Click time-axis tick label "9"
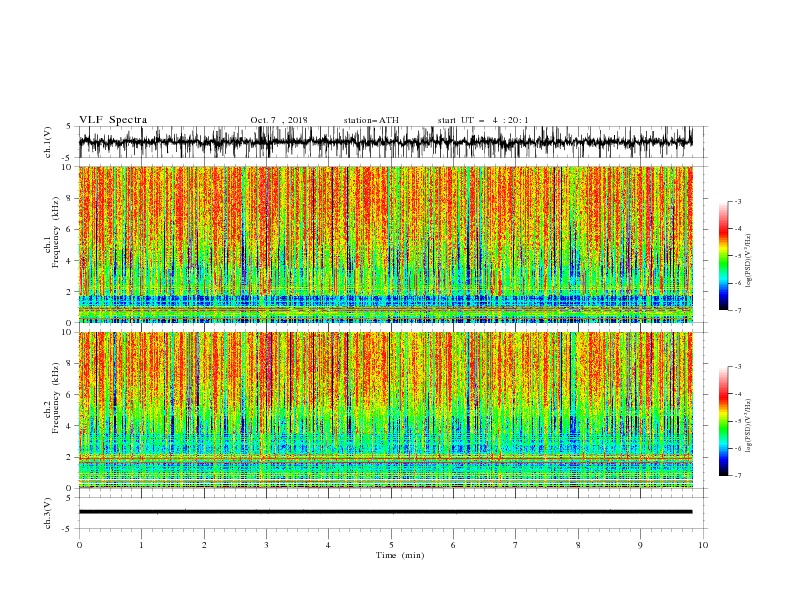The width and height of the screenshot is (792, 612). pyautogui.click(x=640, y=545)
